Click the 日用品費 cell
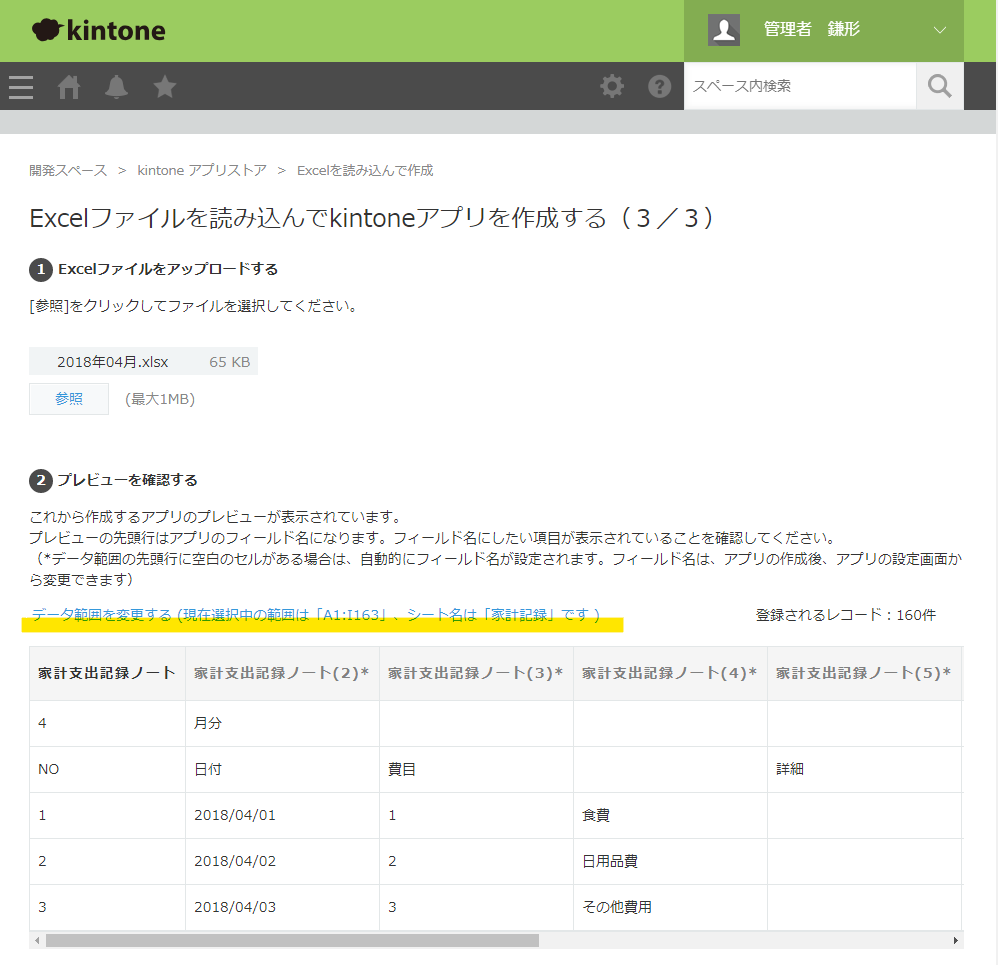This screenshot has height=965, width=998. click(670, 861)
